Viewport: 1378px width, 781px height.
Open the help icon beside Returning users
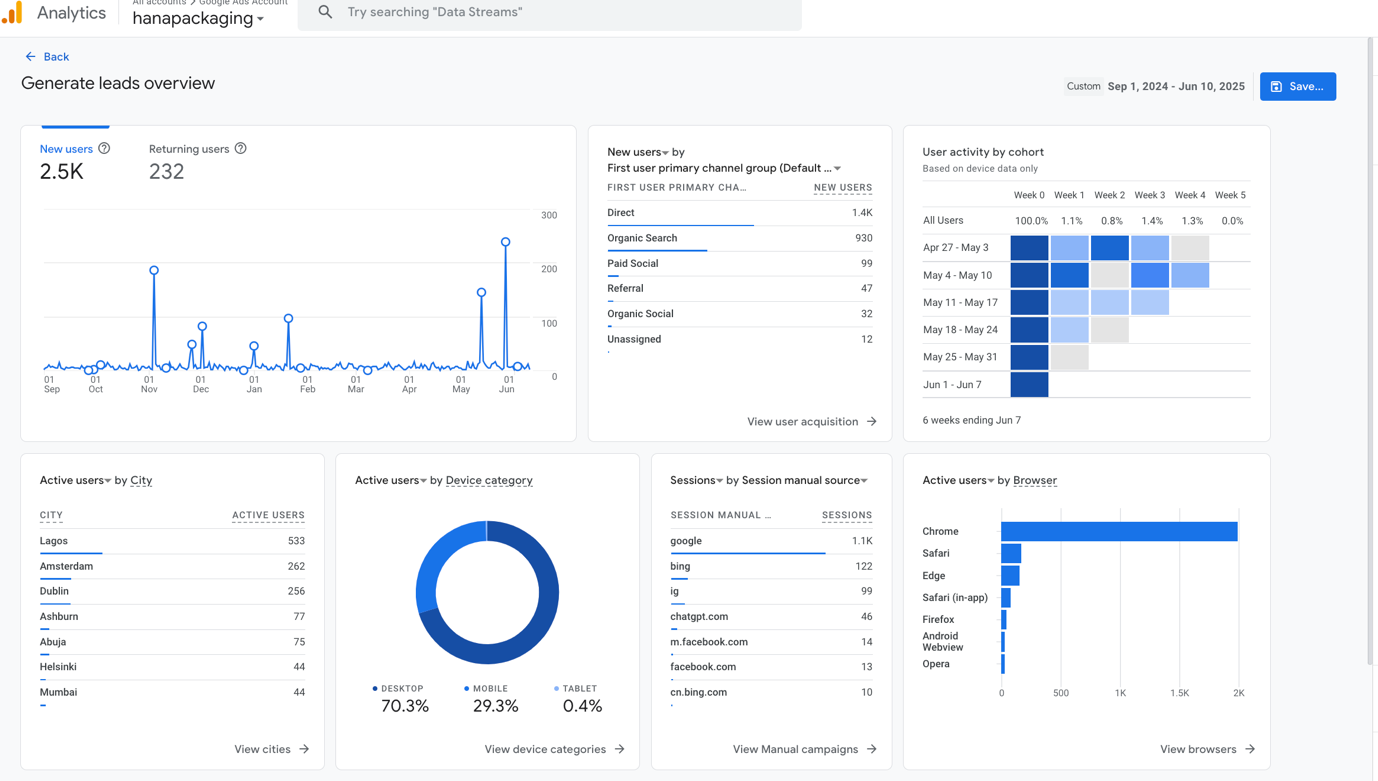[x=240, y=148]
